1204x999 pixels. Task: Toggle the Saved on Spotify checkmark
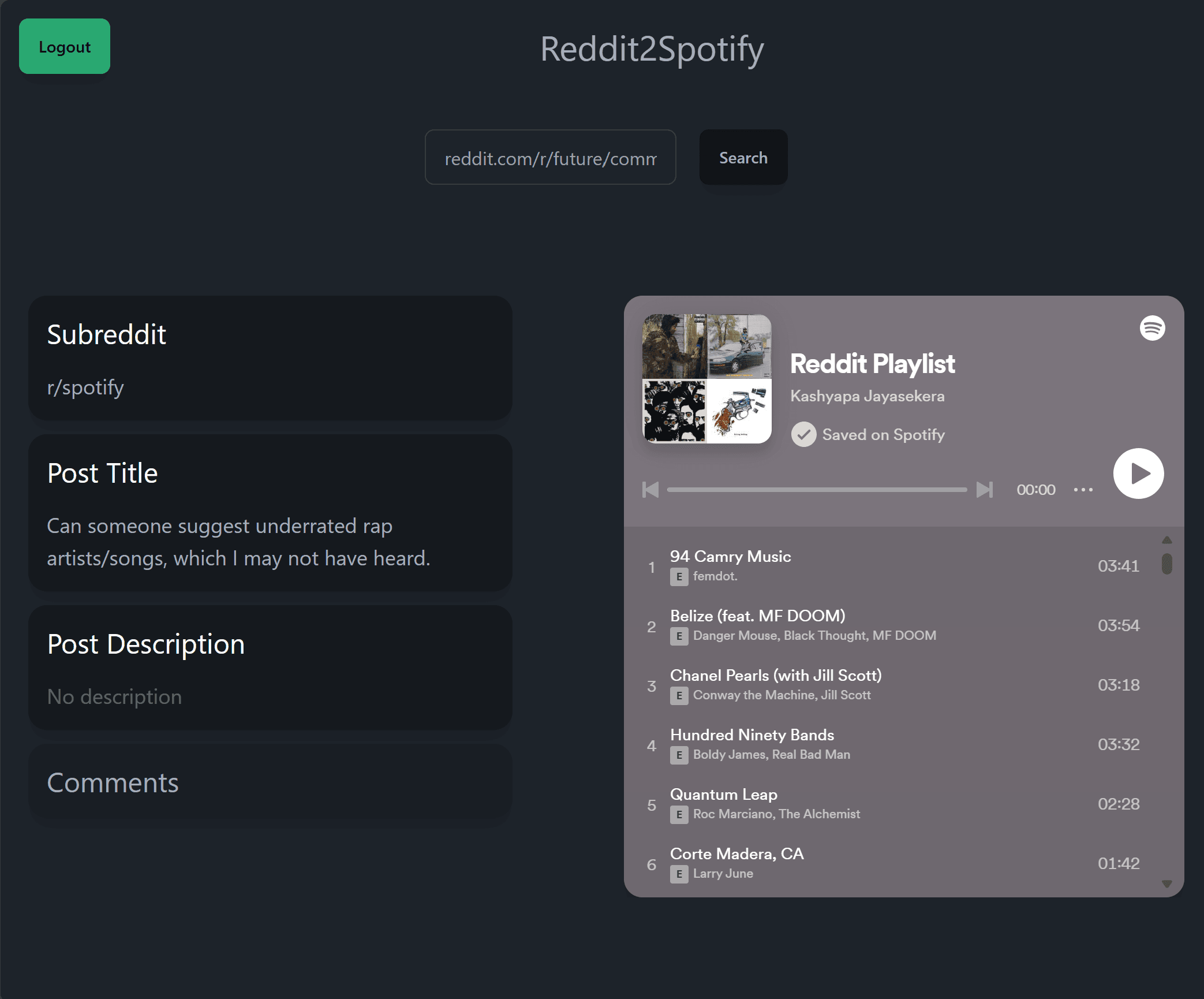[x=803, y=434]
